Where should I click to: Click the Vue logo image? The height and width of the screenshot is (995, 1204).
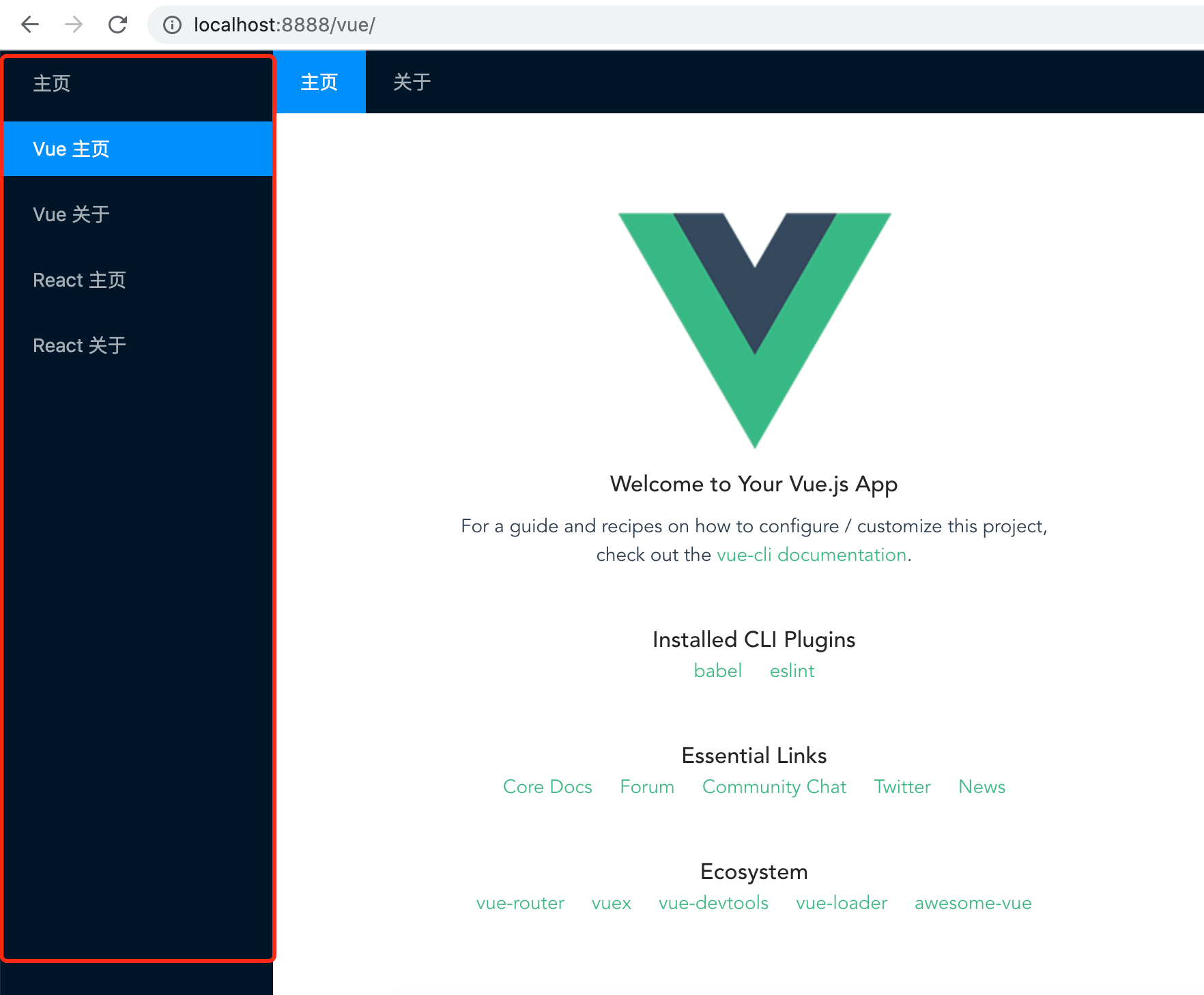[754, 330]
